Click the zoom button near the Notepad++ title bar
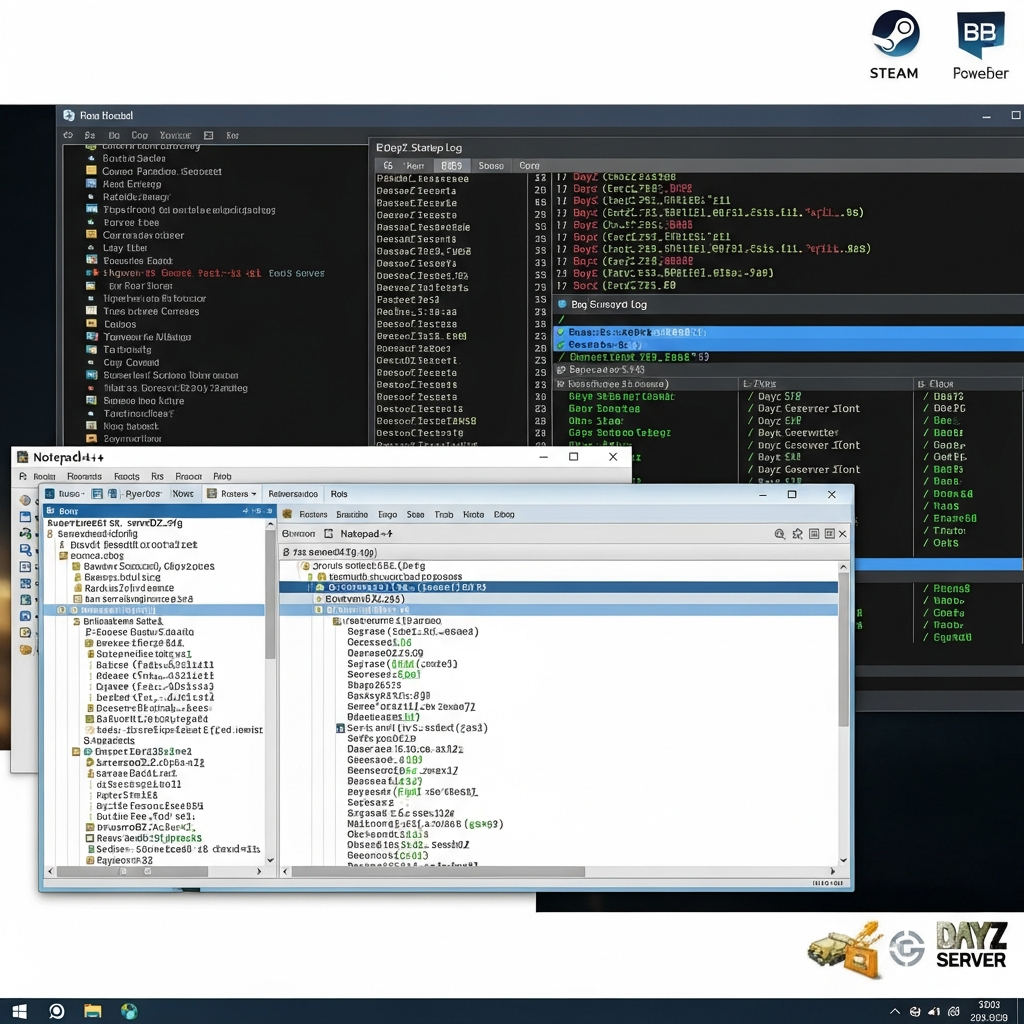 click(x=780, y=534)
